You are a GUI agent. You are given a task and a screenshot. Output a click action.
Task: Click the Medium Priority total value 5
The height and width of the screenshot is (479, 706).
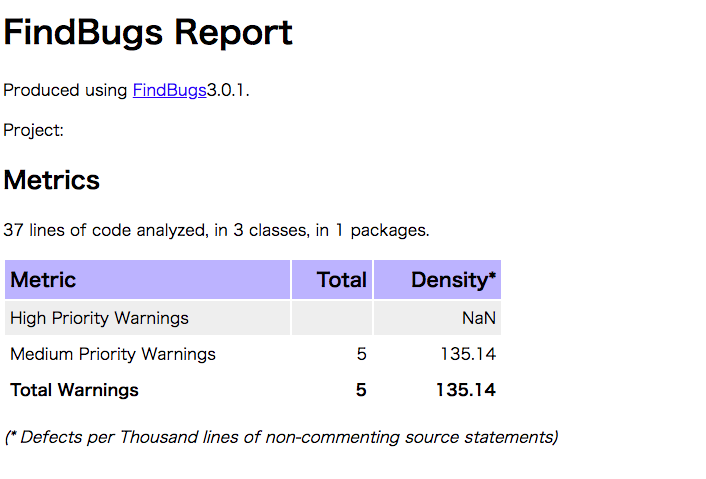coord(361,354)
